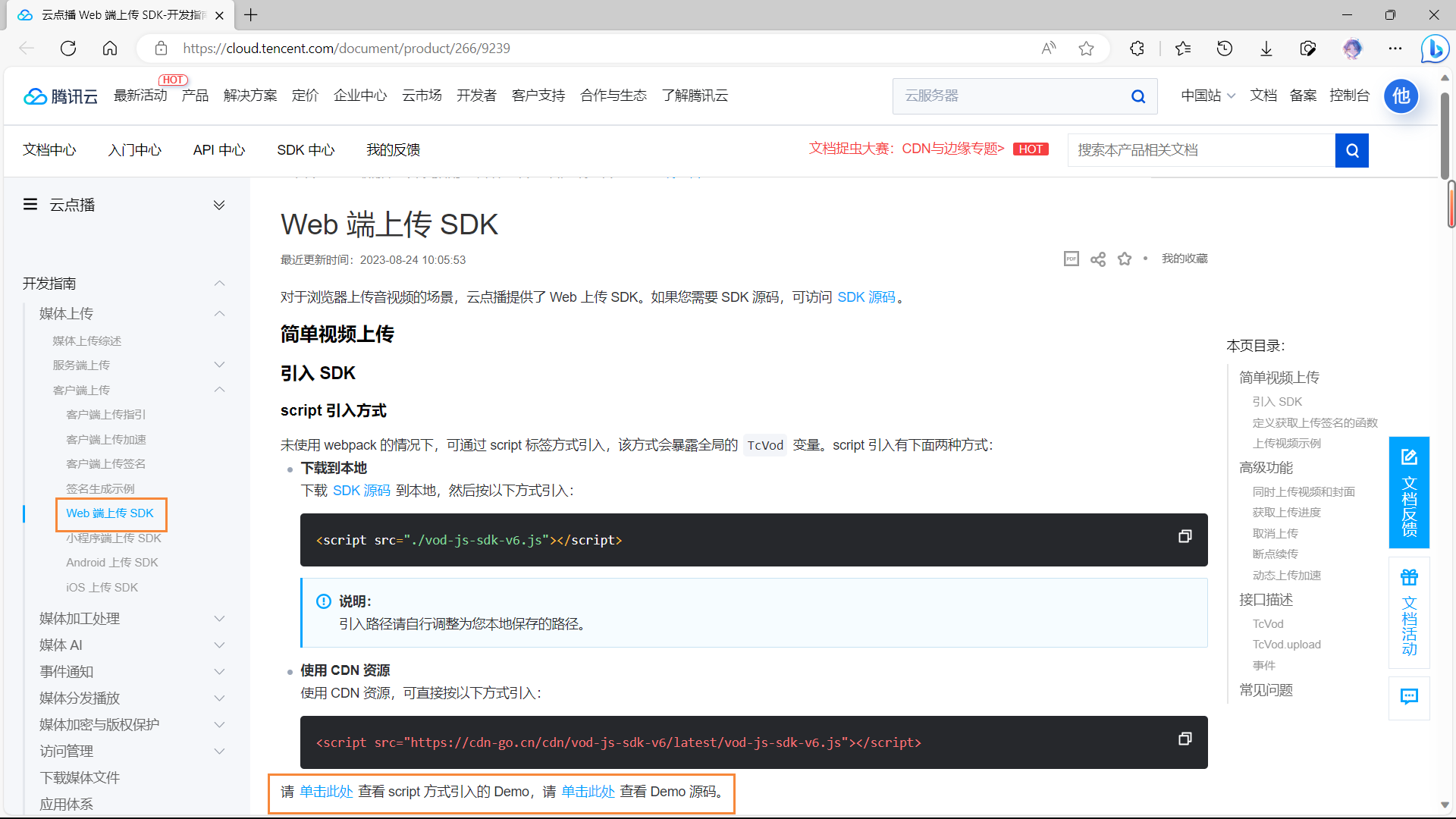1456x819 pixels.
Task: Expand the 服务端上传 tree item
Action: [x=219, y=365]
